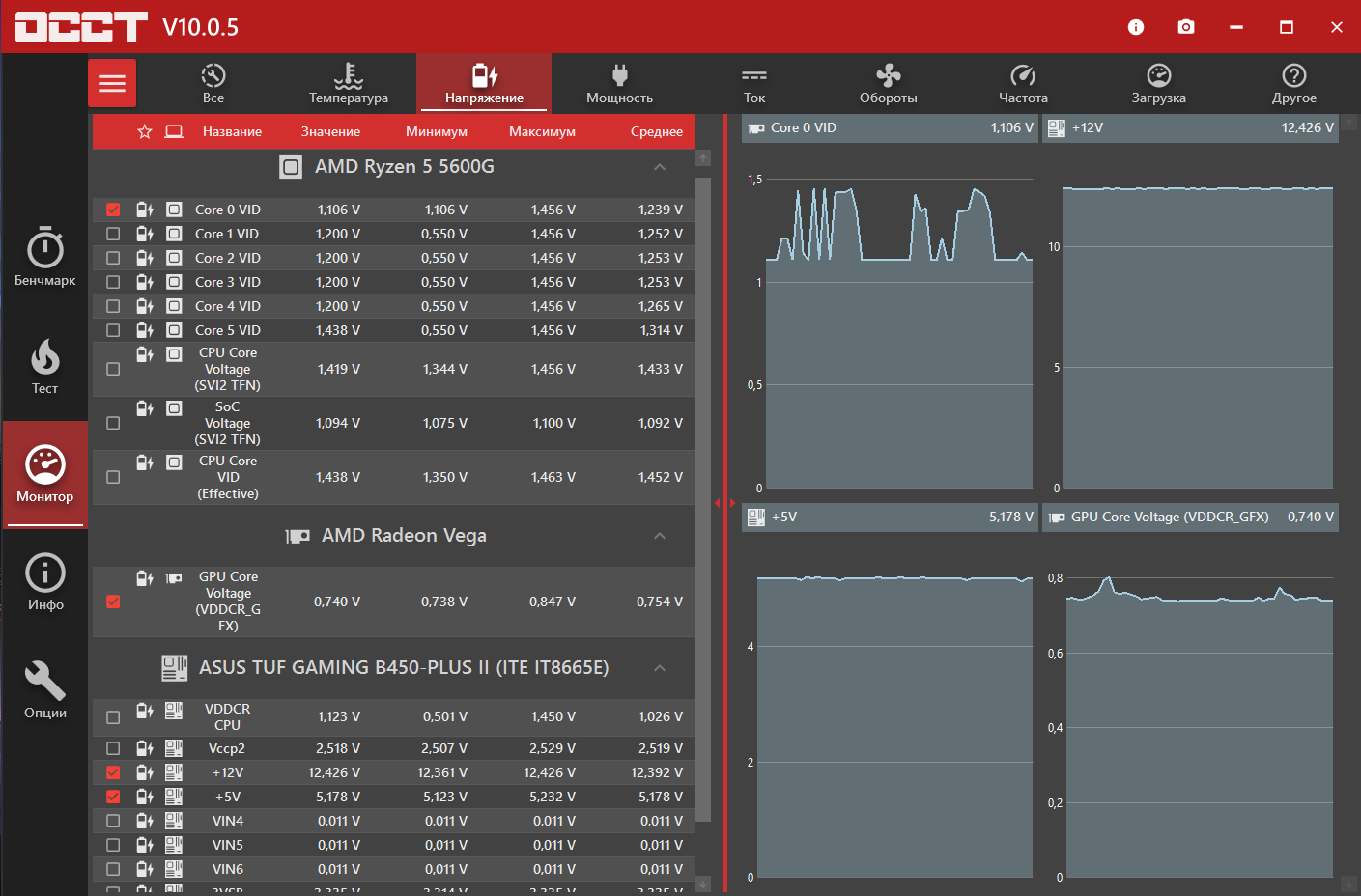Click the graph panel scroll down arrow
Viewport: 1361px width, 896px height.
[1349, 883]
